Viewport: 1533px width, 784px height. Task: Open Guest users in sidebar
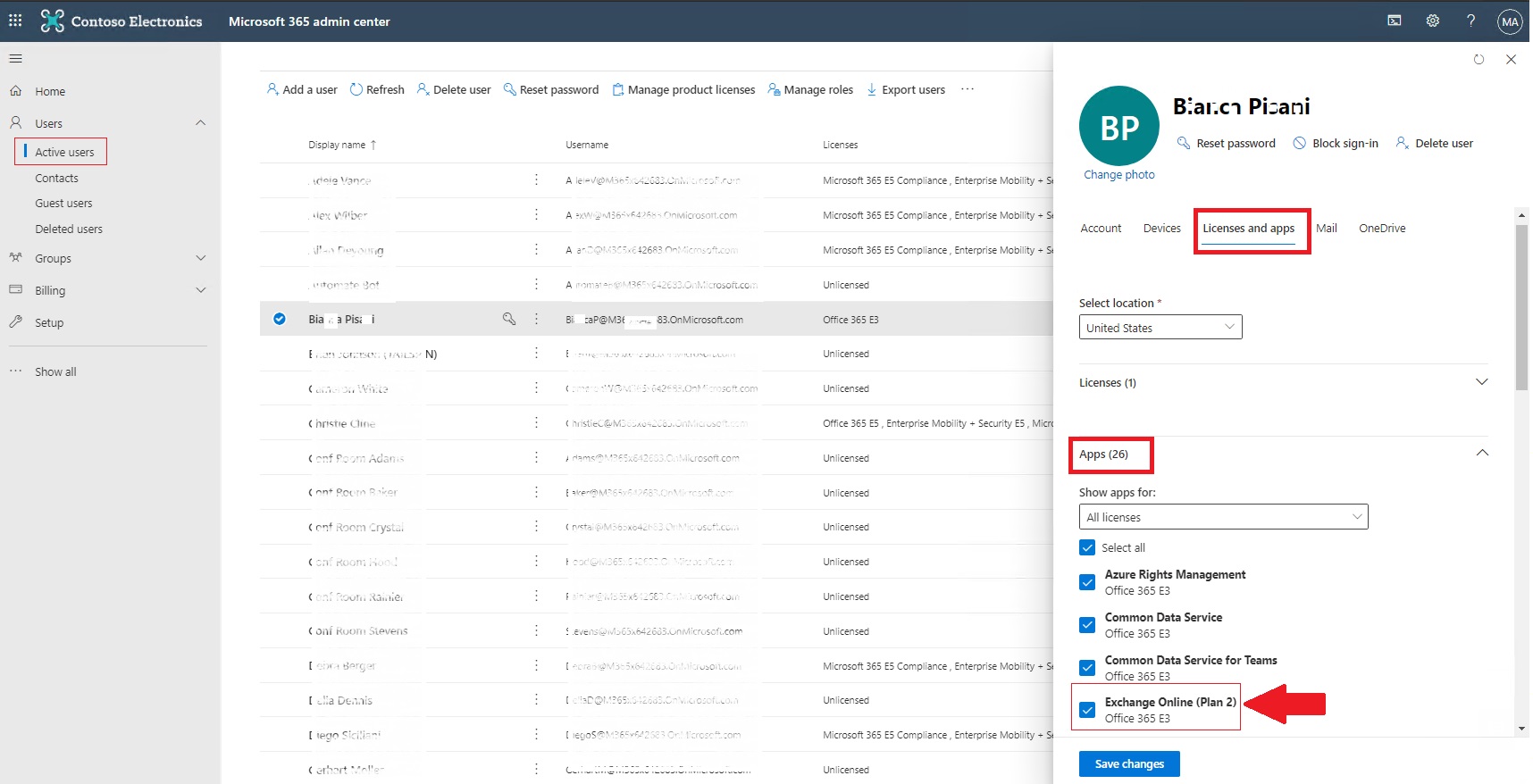(x=63, y=203)
